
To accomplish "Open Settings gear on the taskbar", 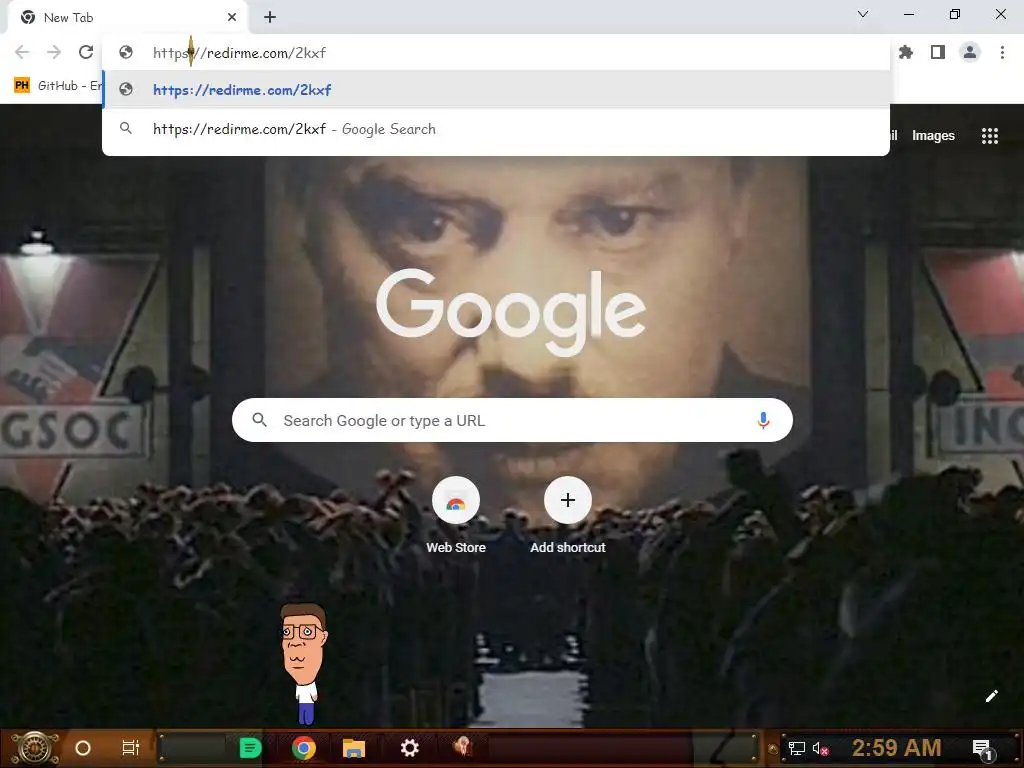I will pyautogui.click(x=409, y=748).
